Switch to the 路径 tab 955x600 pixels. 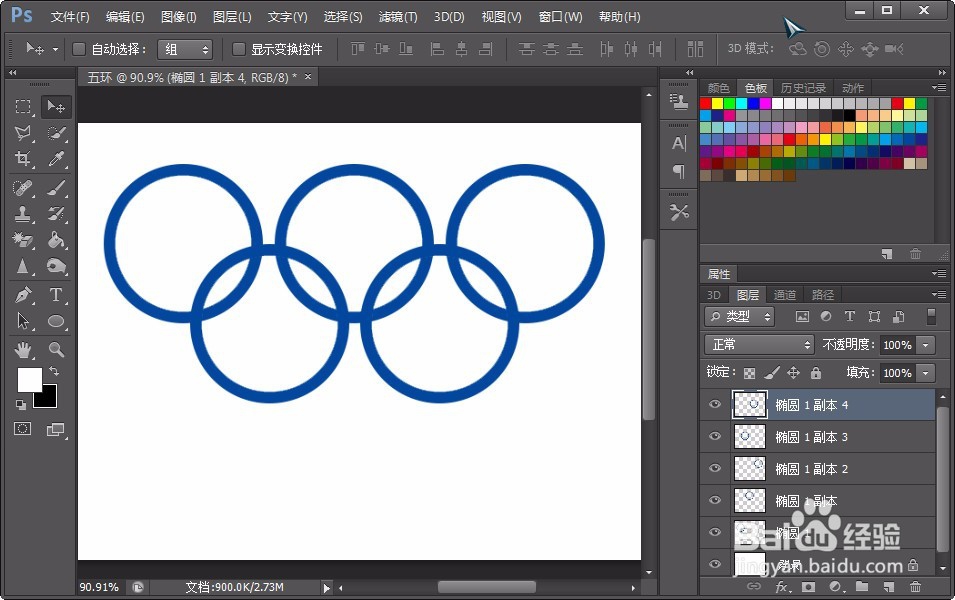[823, 295]
